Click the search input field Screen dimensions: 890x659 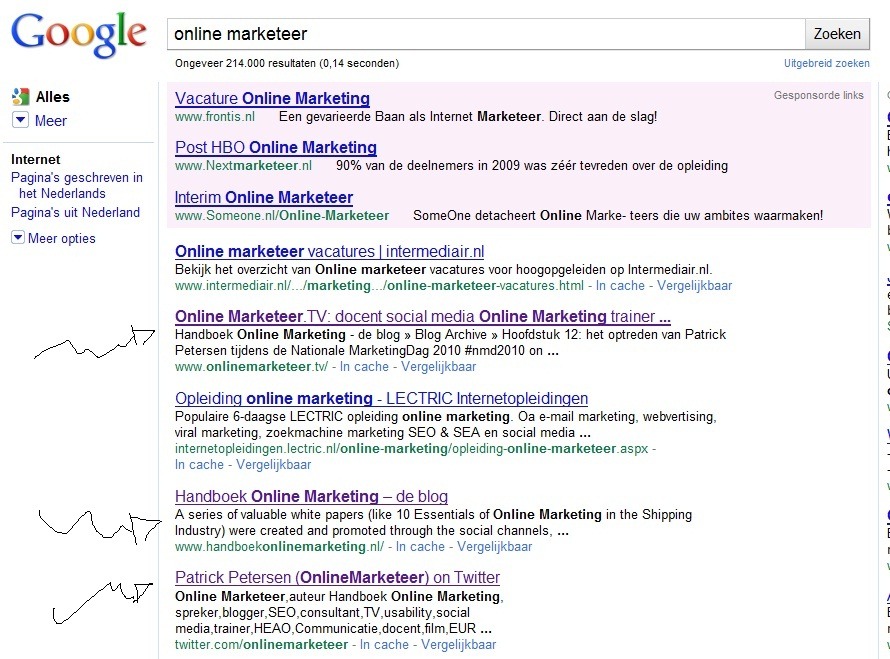(485, 34)
